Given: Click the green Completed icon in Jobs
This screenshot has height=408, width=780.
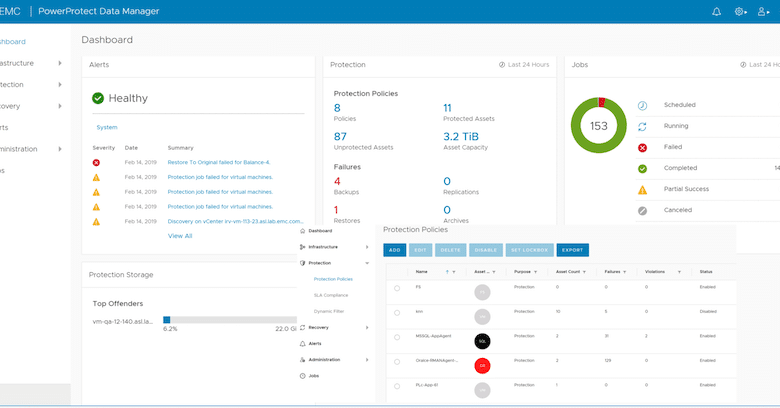Looking at the screenshot, I should coord(642,169).
